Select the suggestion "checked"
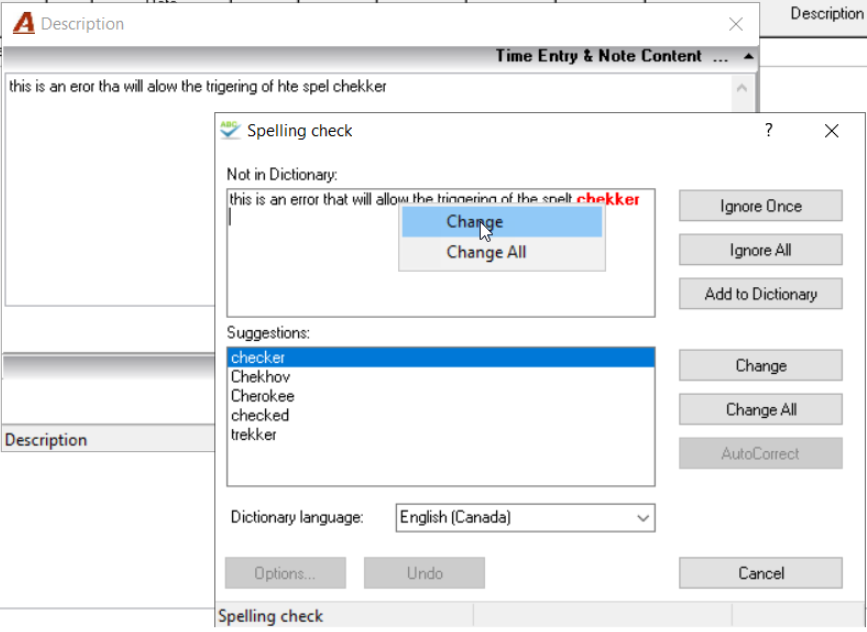Viewport: 867px width, 632px height. (x=441, y=416)
